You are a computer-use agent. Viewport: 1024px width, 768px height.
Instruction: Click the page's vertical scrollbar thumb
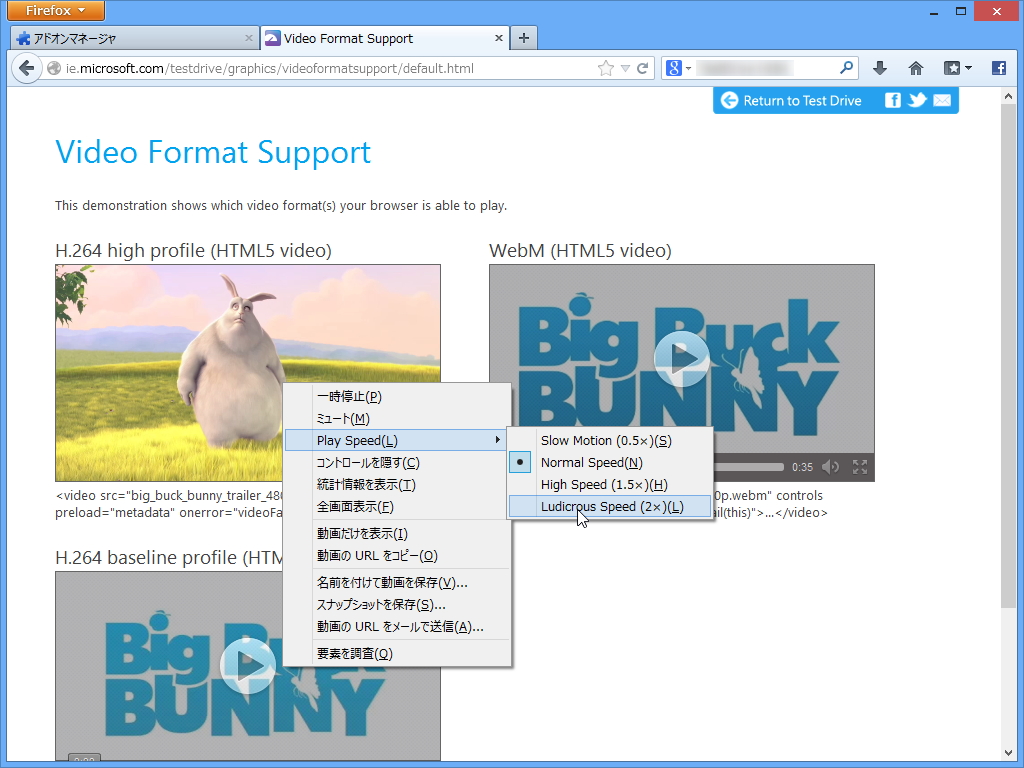(x=1008, y=356)
